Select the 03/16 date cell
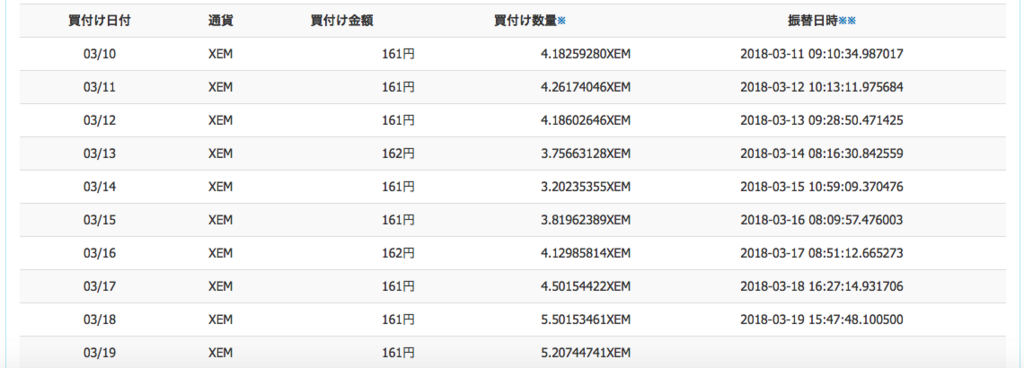Viewport: 1024px width, 368px height. point(99,253)
